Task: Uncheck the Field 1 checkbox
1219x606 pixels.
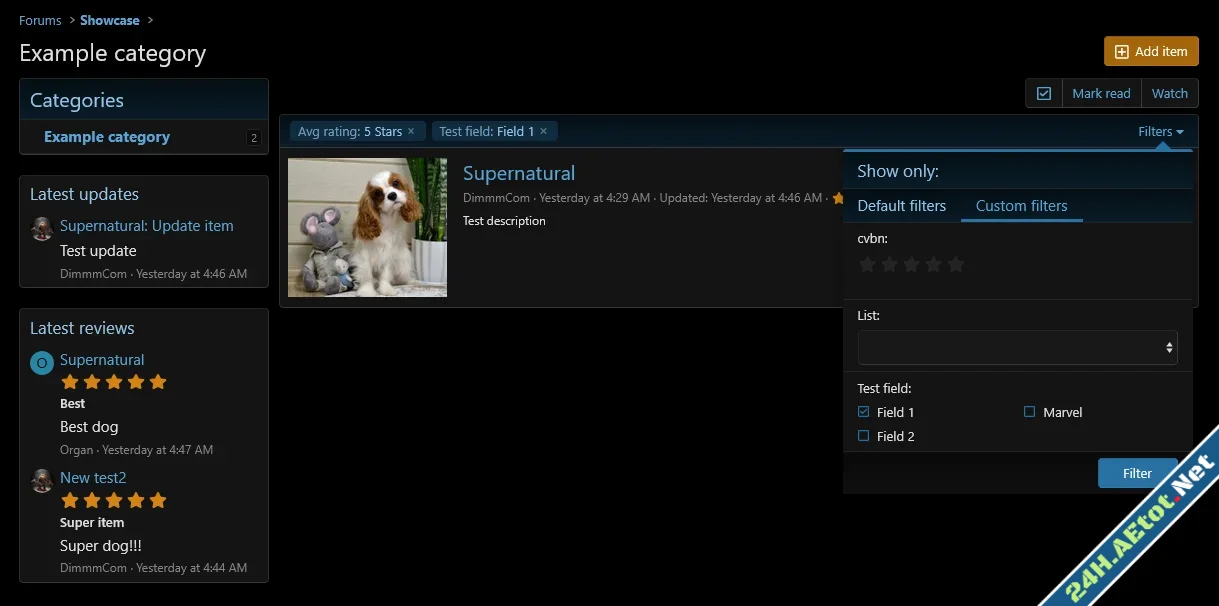Action: coord(863,411)
